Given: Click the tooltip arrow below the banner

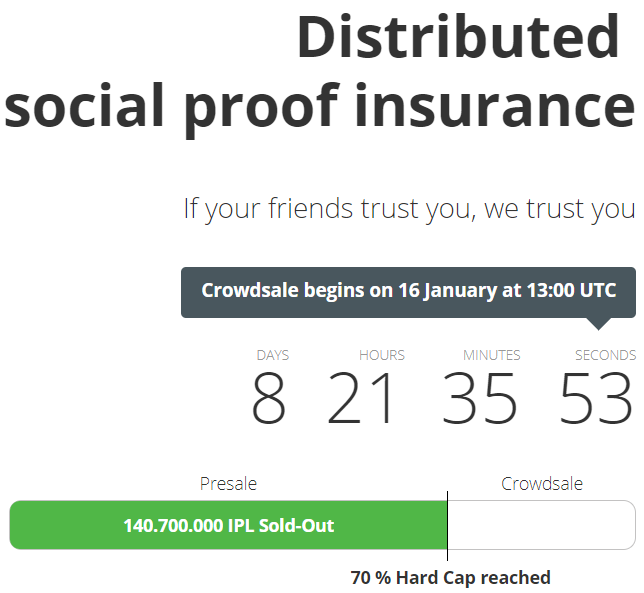Looking at the screenshot, I should pyautogui.click(x=599, y=324).
